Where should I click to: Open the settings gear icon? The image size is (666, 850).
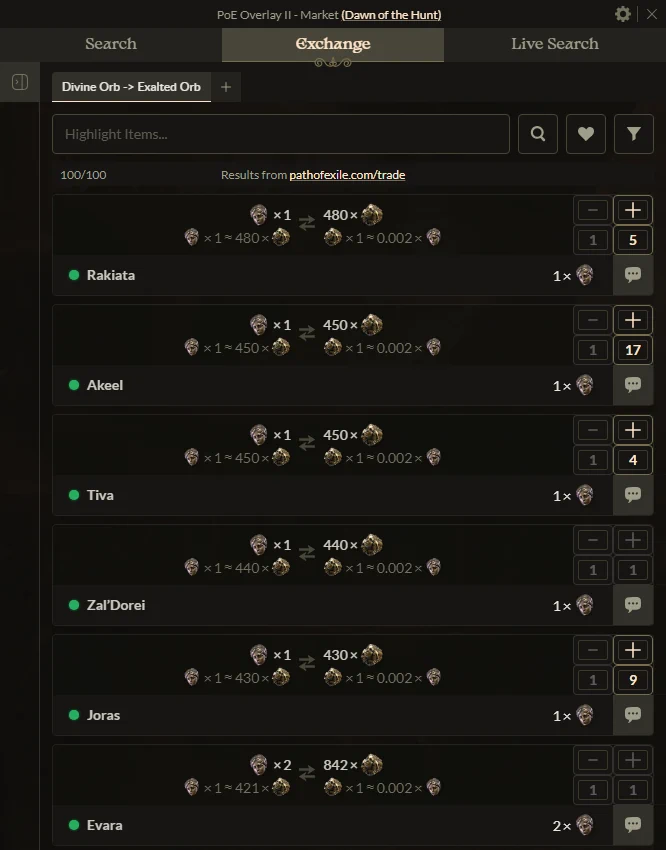pos(622,14)
